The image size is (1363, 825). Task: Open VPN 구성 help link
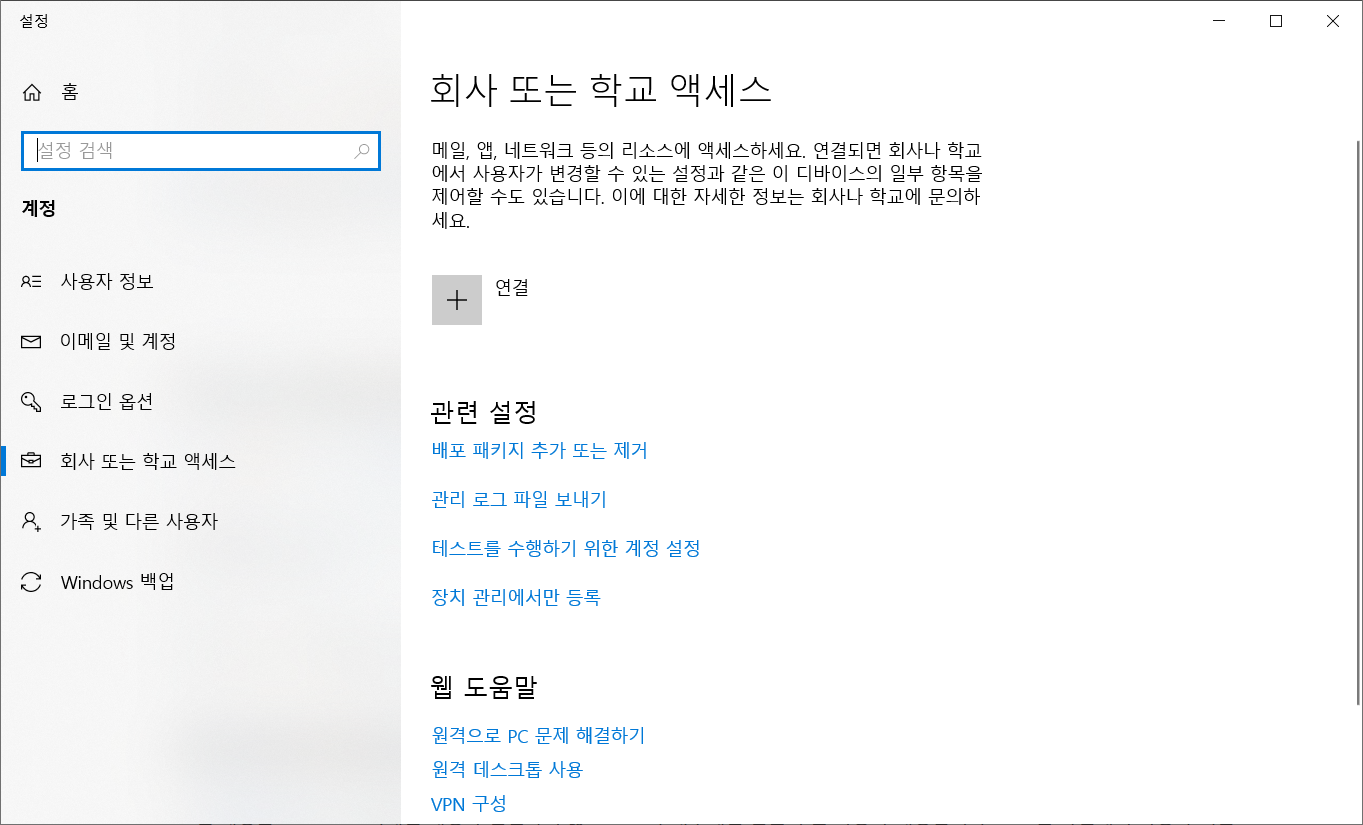[469, 804]
